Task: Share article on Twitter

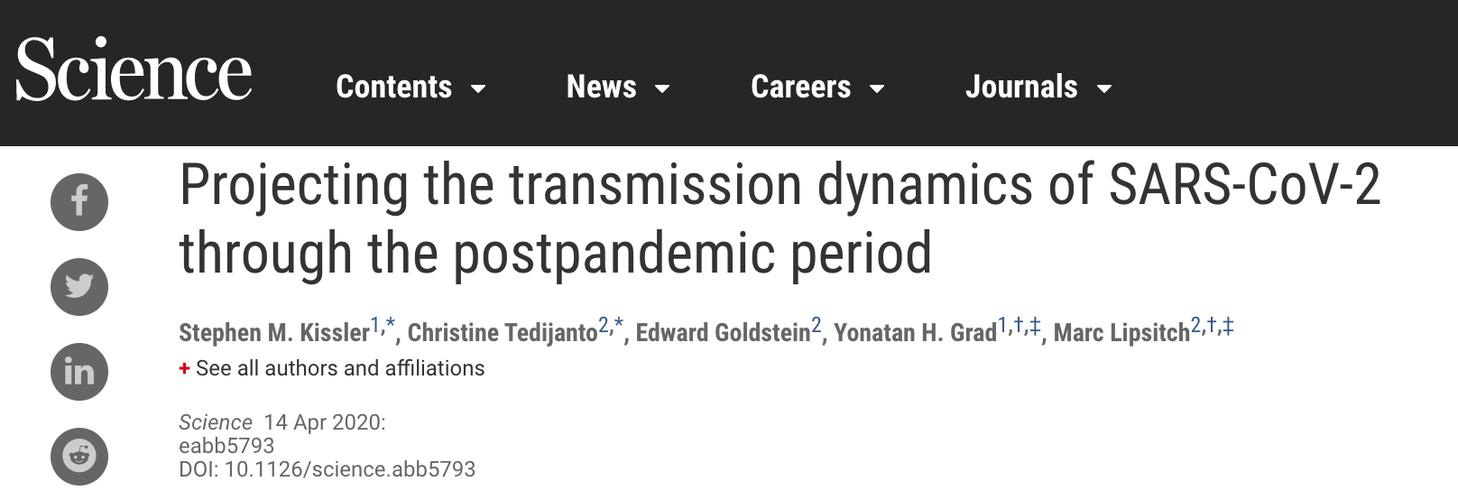Action: pos(79,287)
